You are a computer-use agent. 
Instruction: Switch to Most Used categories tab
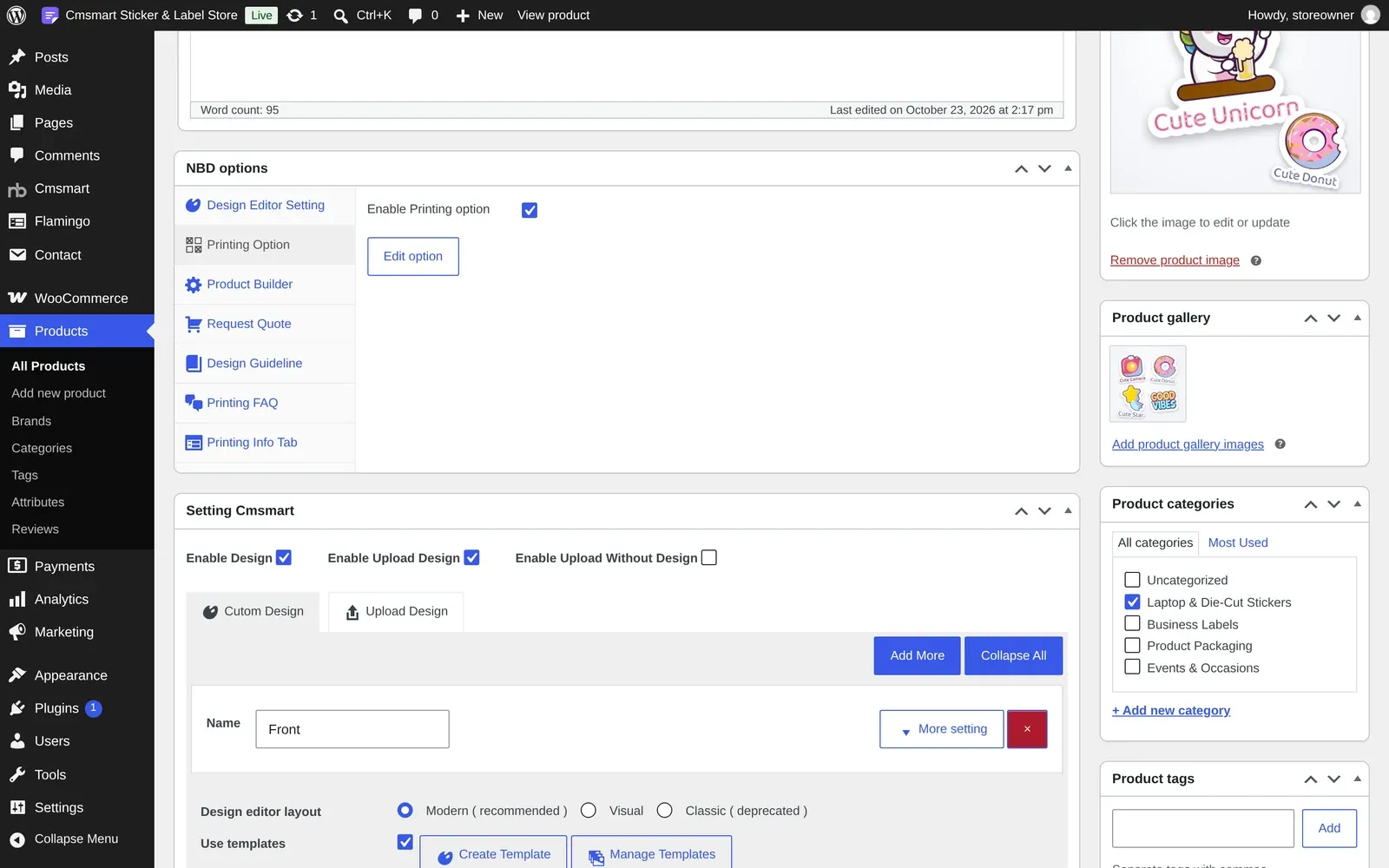click(x=1237, y=542)
